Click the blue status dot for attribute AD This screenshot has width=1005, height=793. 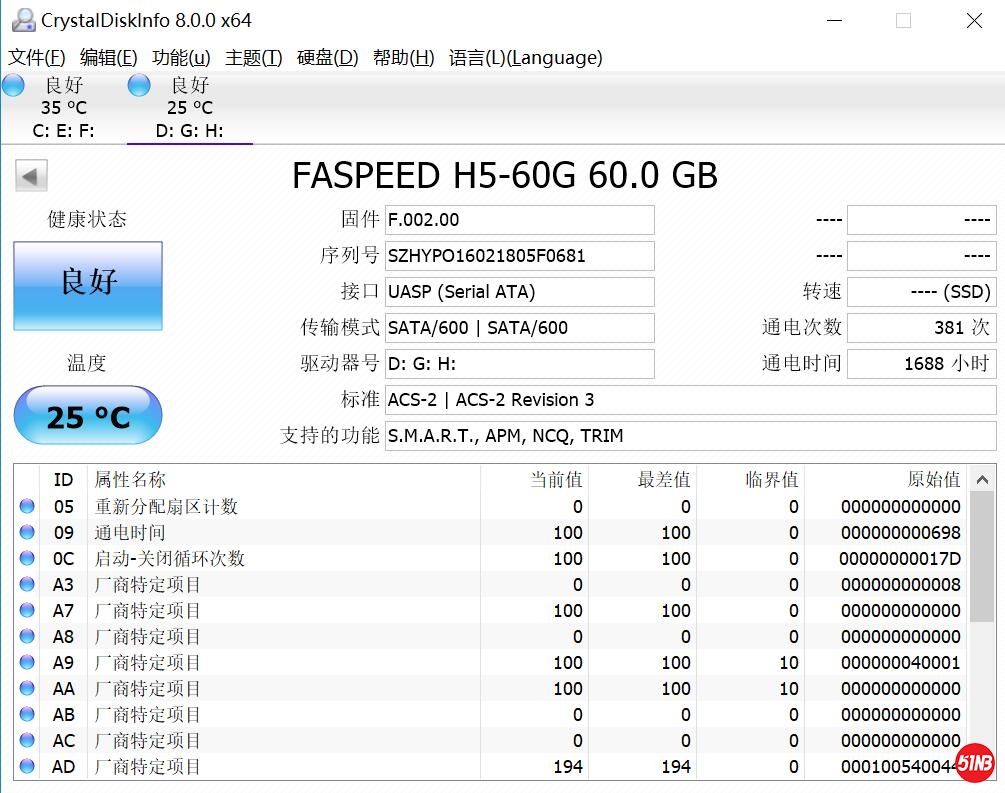pos(26,766)
